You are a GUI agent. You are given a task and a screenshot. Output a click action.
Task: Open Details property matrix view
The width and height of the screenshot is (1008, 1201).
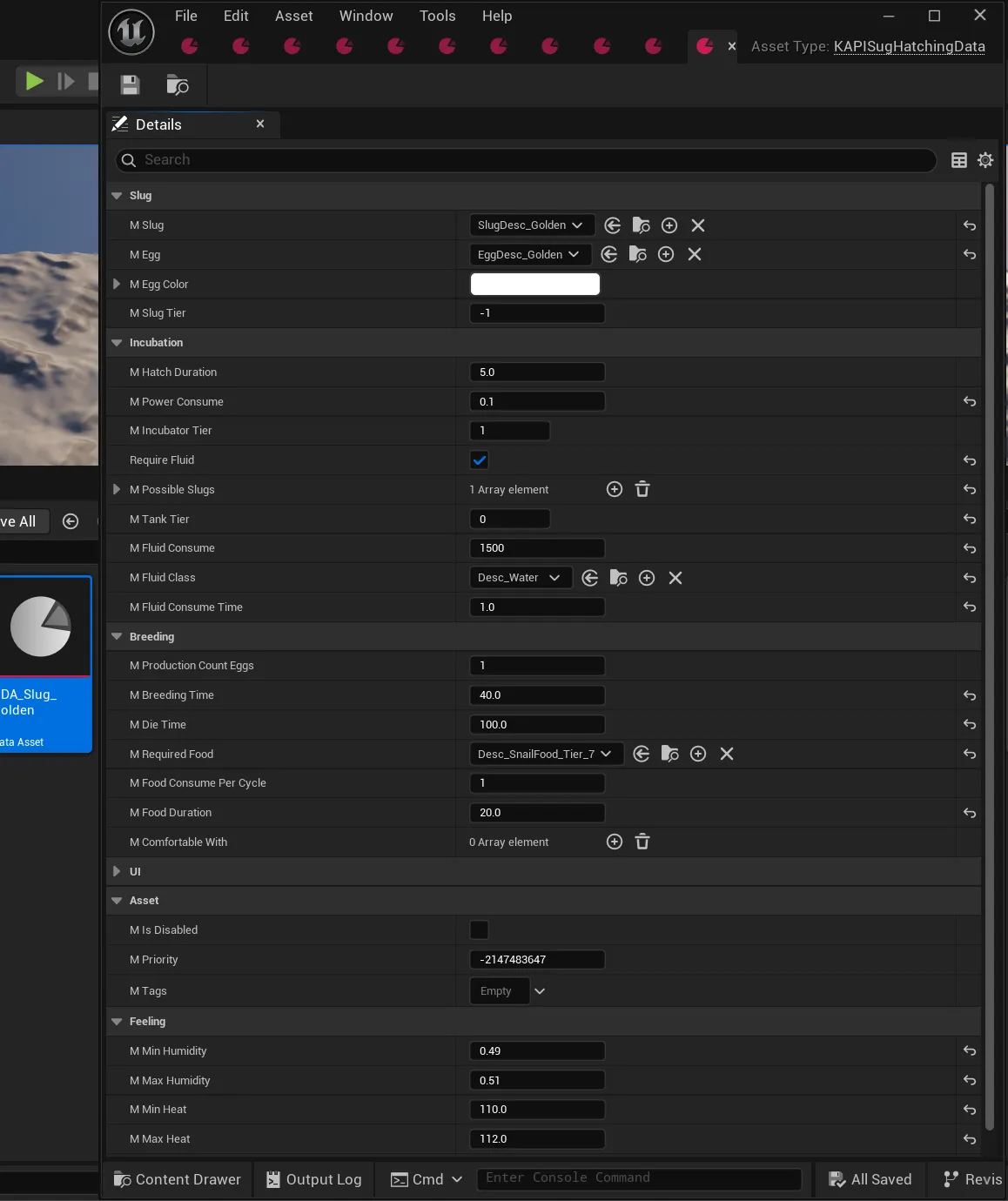[959, 160]
